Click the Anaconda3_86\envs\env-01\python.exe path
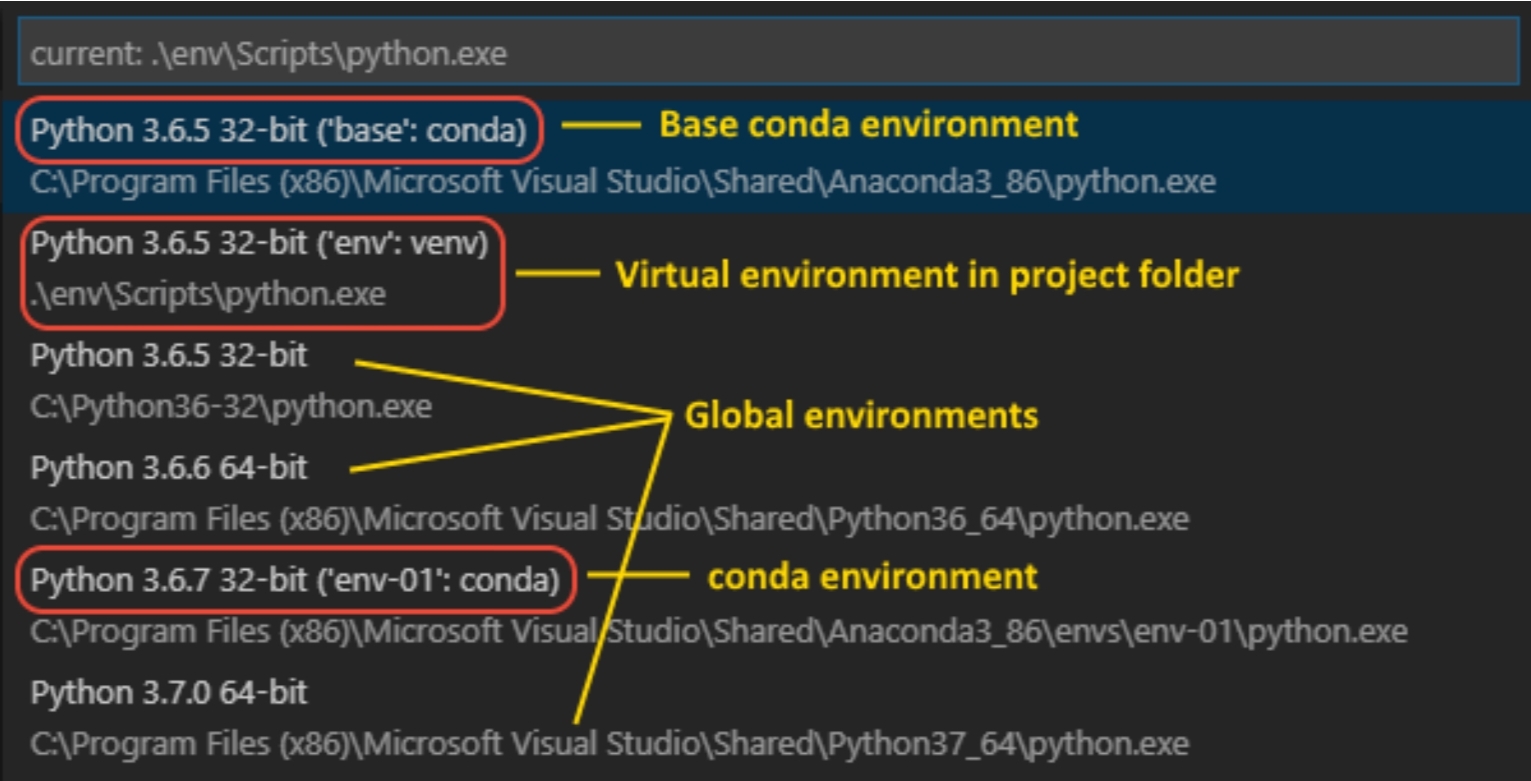The width and height of the screenshot is (1531, 781). point(718,632)
